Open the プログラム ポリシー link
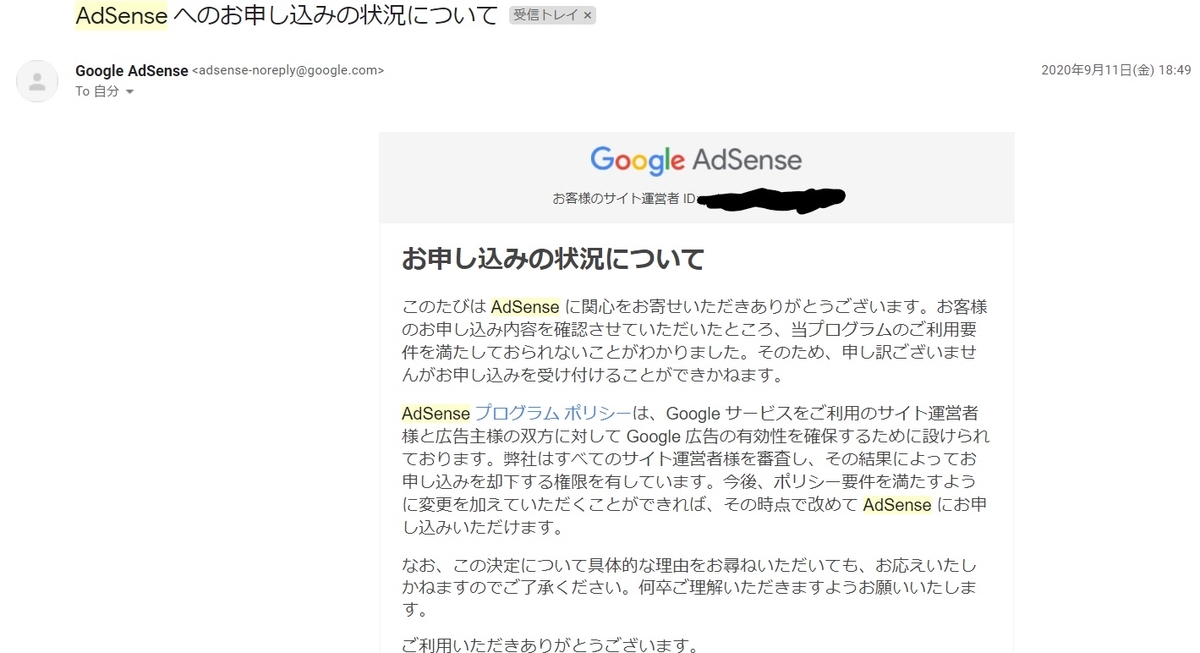This screenshot has width=1200, height=653. (x=552, y=414)
